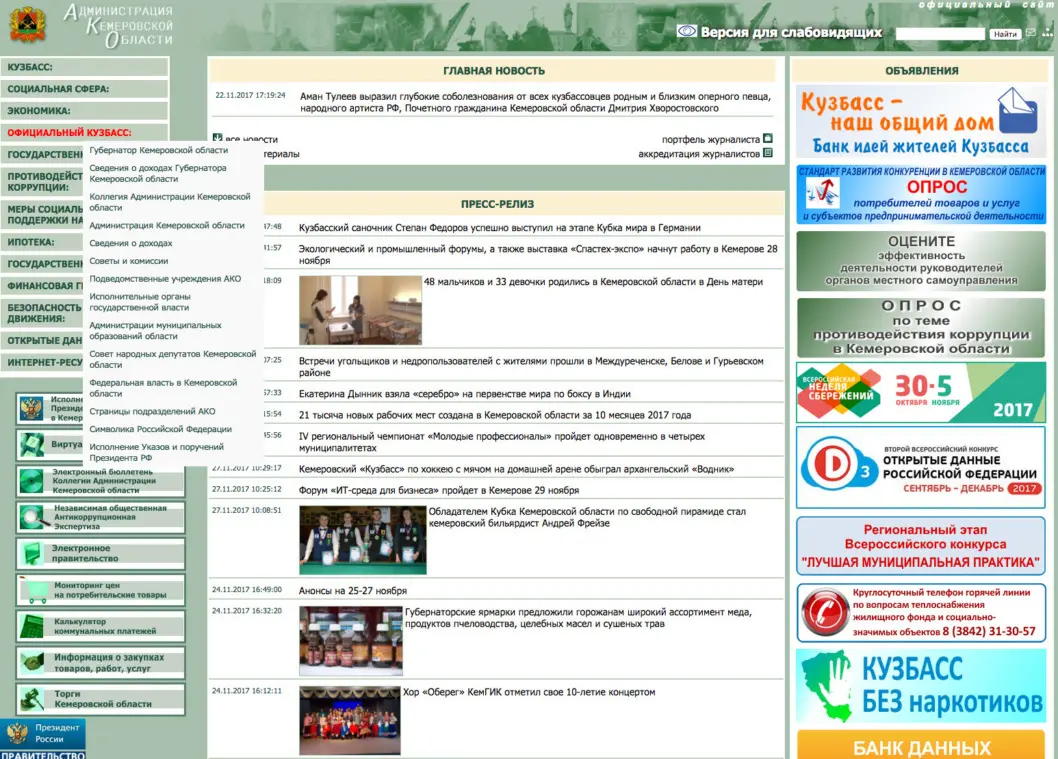Open the envelope mail icon in header
The image size is (1058, 759).
(x=1031, y=32)
